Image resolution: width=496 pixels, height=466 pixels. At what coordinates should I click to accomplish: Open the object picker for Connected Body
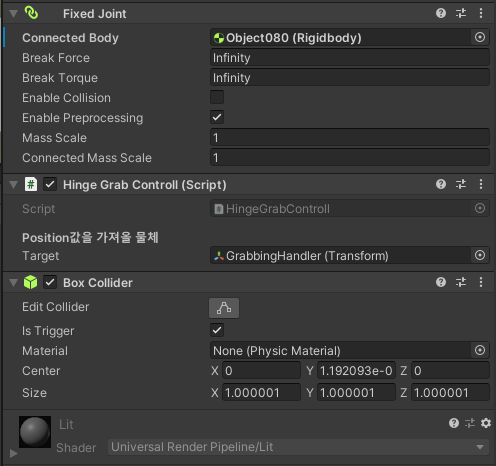point(480,37)
